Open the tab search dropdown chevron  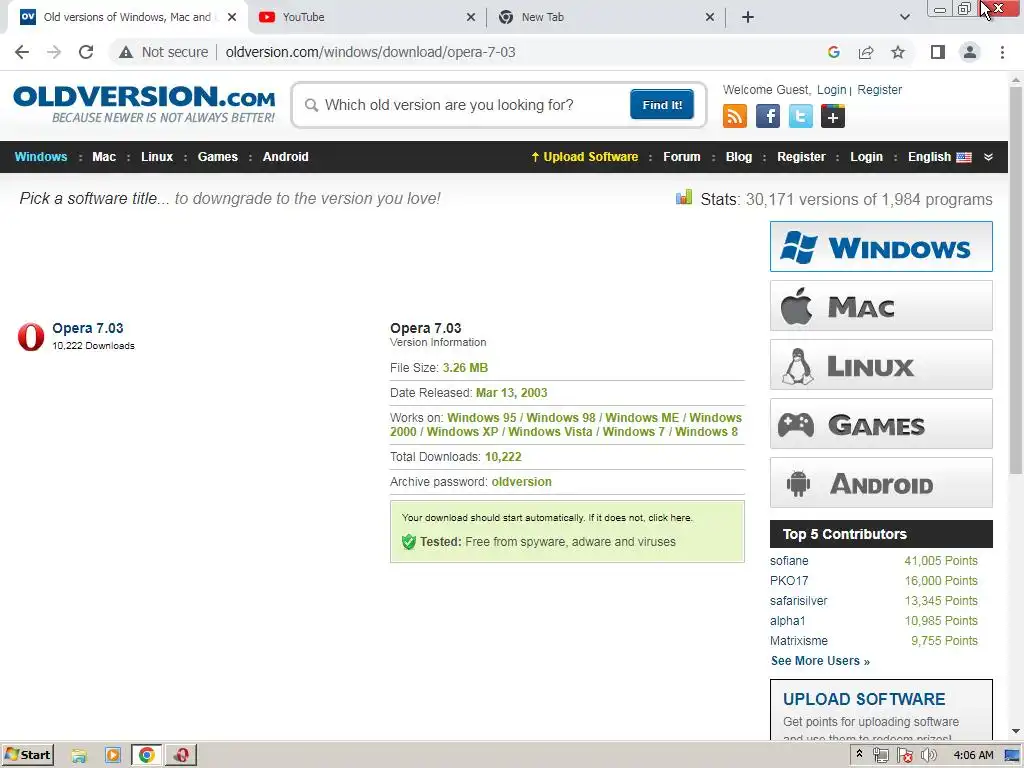pos(904,17)
